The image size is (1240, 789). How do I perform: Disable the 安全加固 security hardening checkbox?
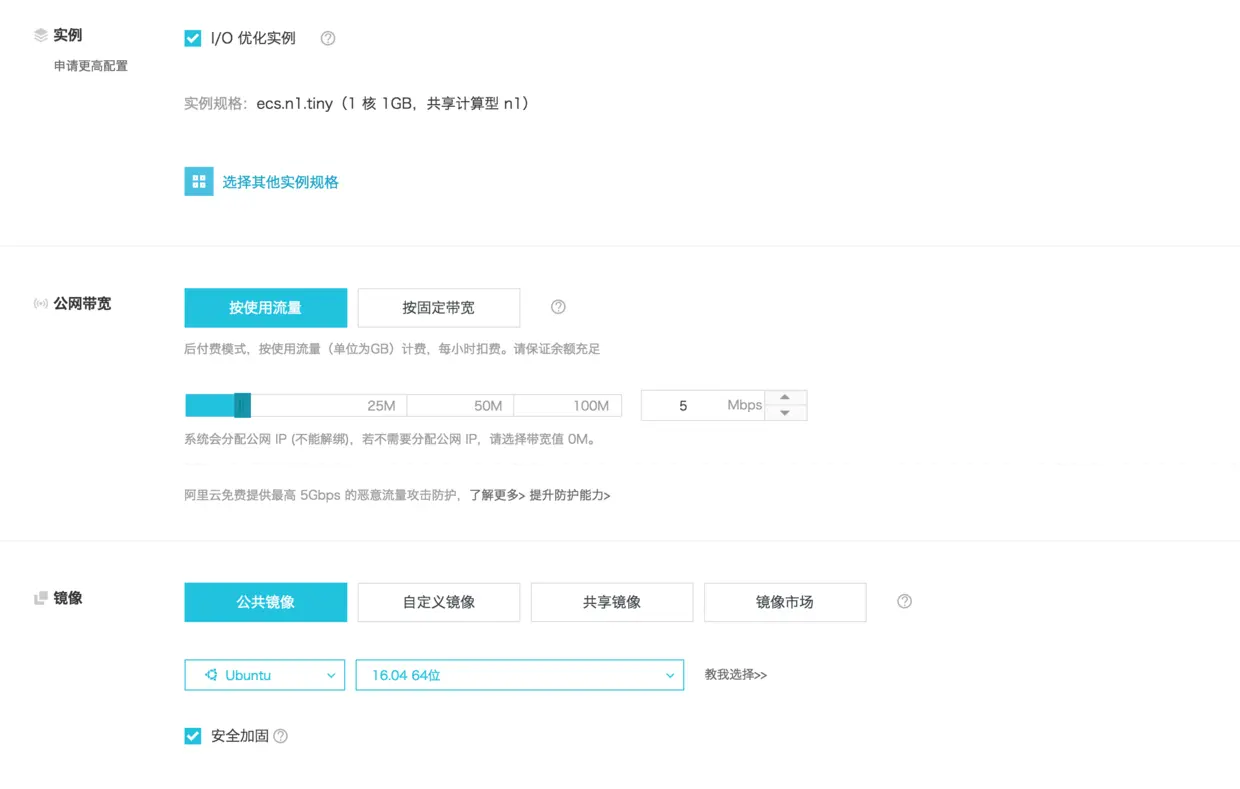192,735
